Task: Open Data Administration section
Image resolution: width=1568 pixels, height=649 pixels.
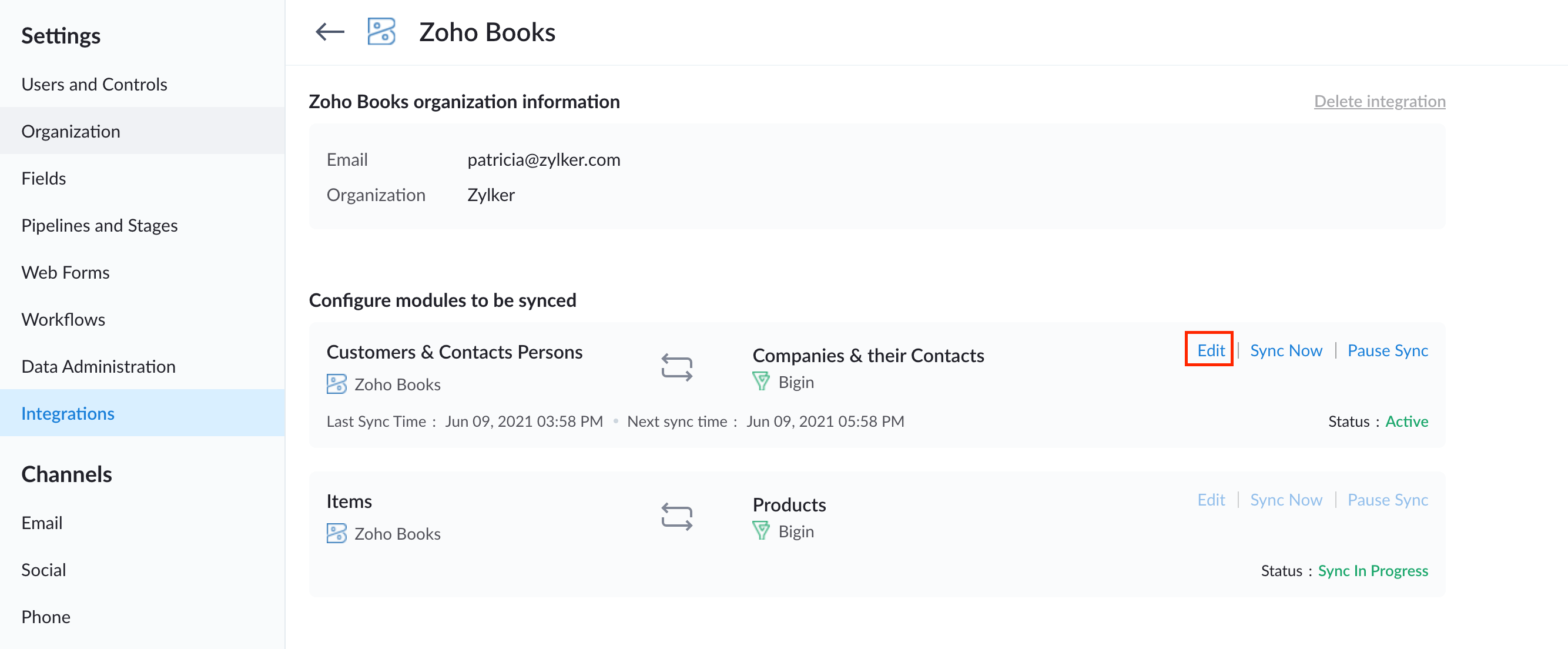Action: tap(98, 366)
